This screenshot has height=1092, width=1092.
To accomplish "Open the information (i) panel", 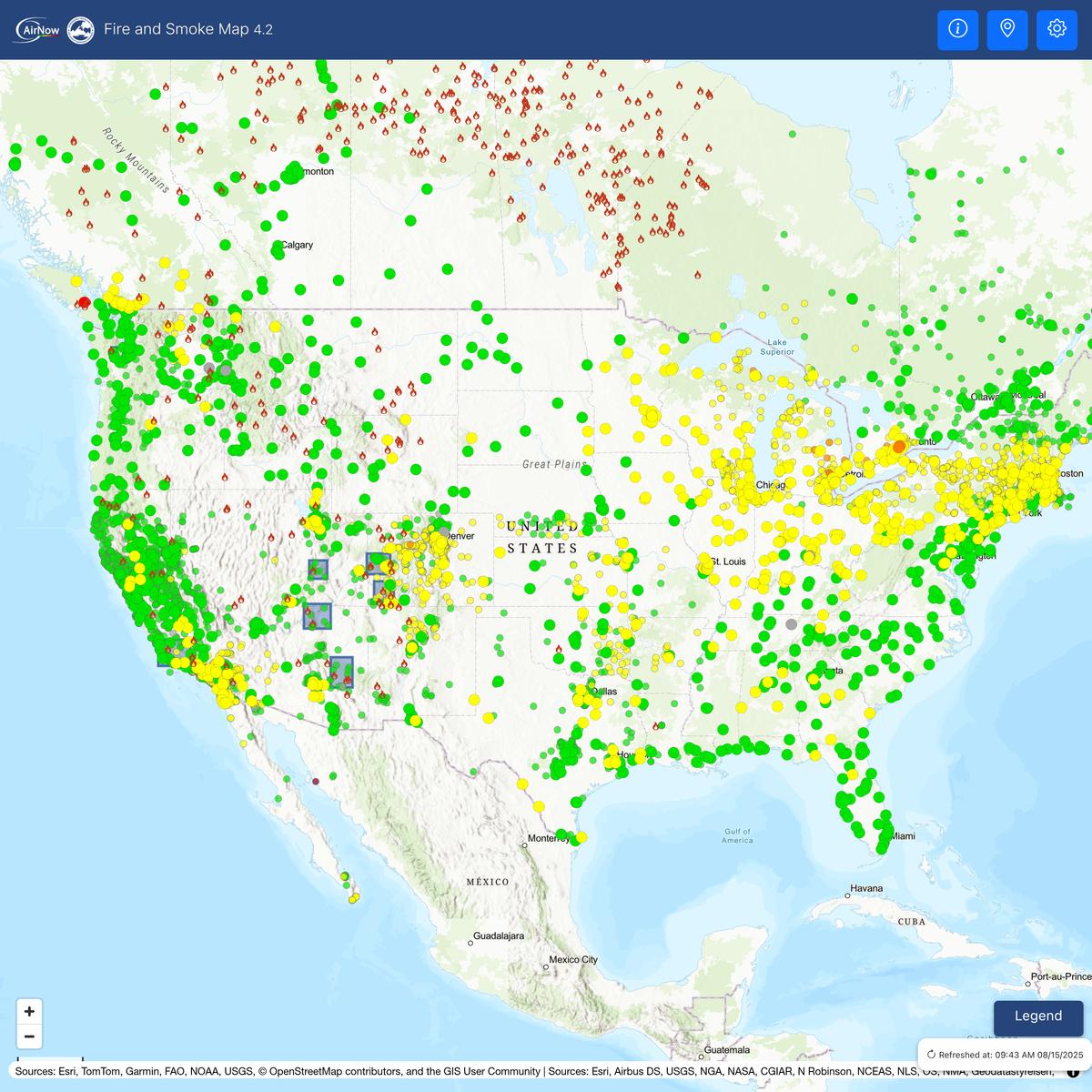I will tap(957, 29).
